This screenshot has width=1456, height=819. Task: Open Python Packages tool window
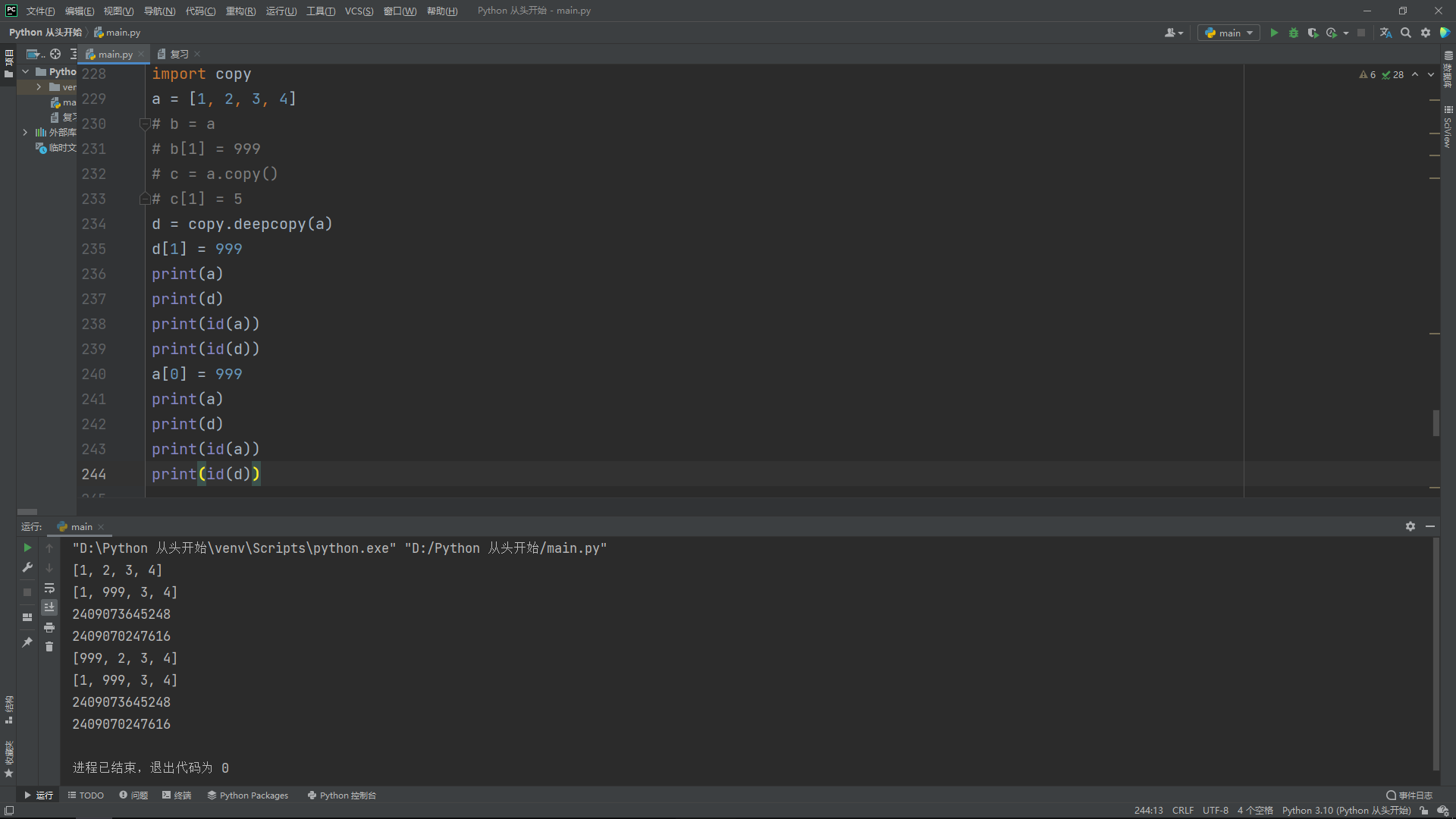[248, 795]
